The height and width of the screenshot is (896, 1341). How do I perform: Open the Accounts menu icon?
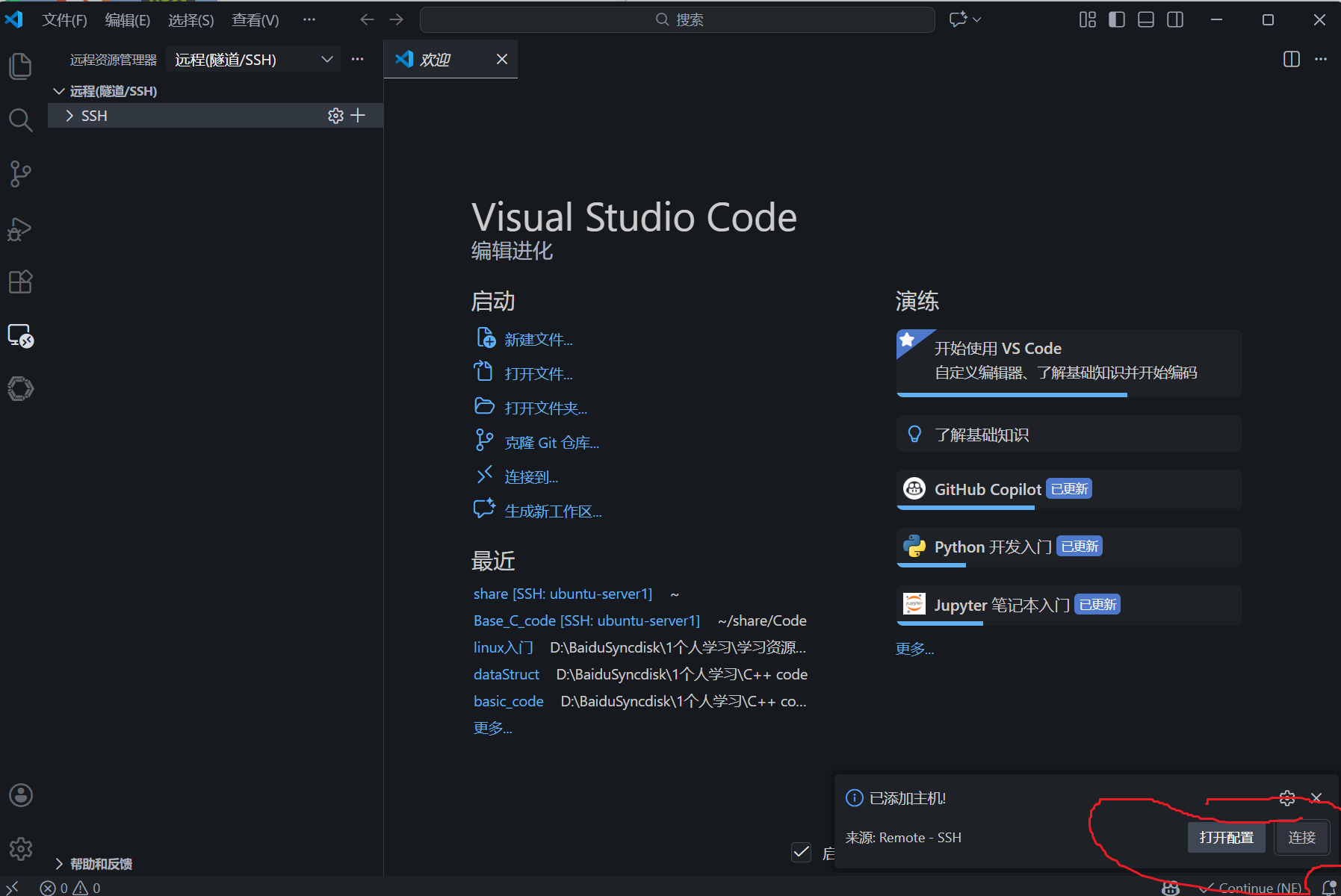point(20,795)
